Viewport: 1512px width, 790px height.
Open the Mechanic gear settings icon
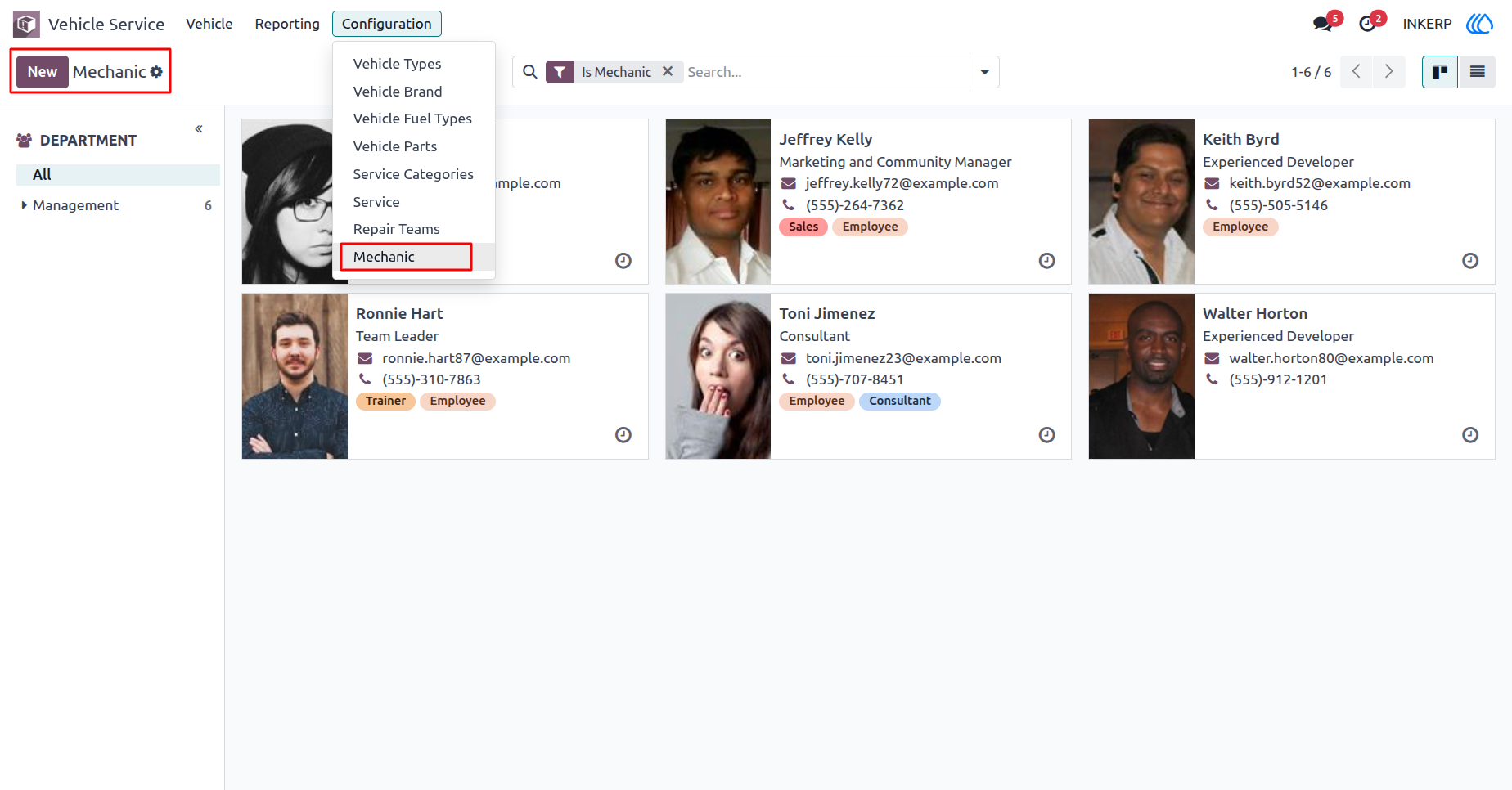pos(156,72)
